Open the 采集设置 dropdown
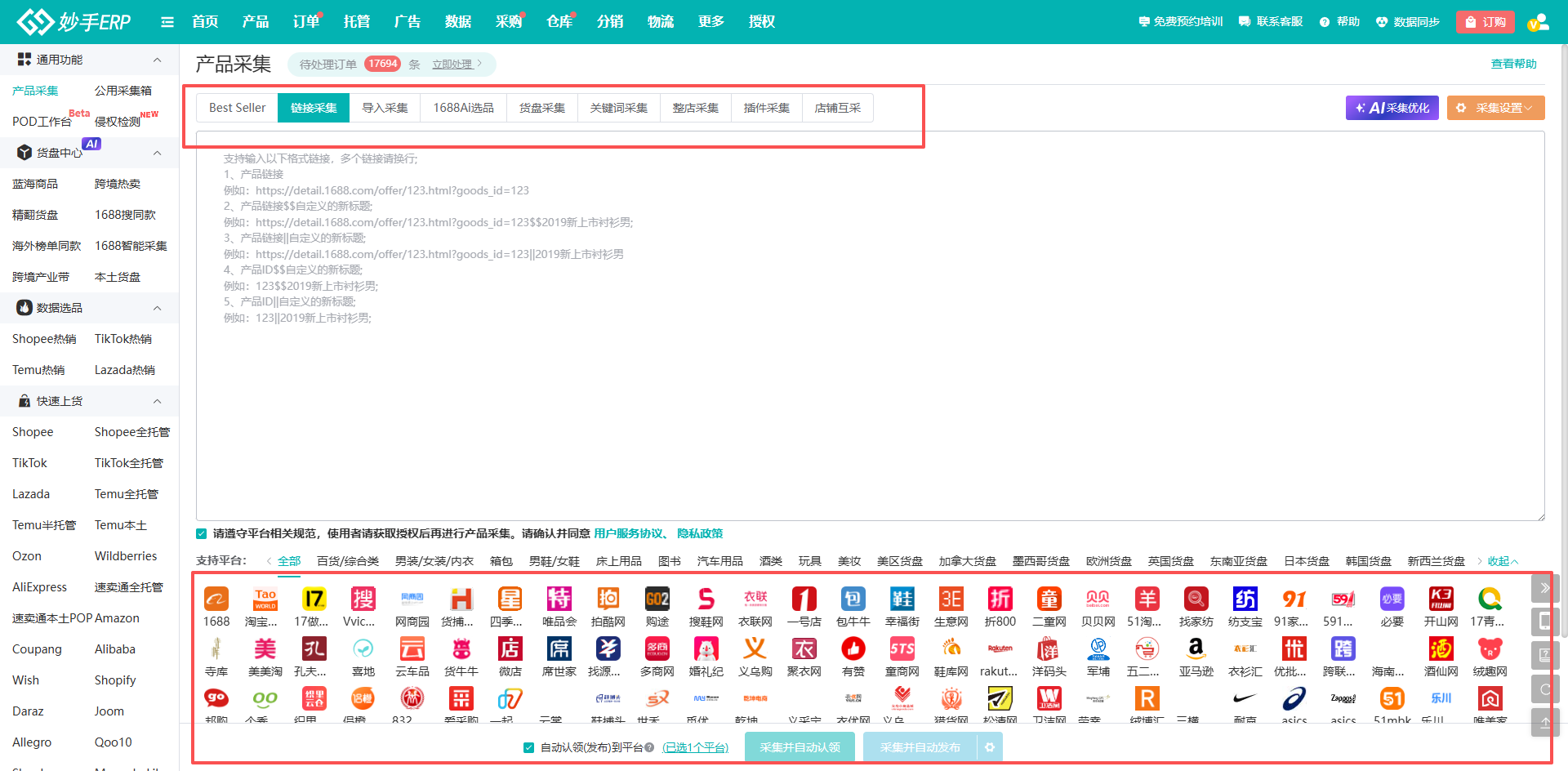Viewport: 1568px width, 771px height. pyautogui.click(x=1495, y=108)
